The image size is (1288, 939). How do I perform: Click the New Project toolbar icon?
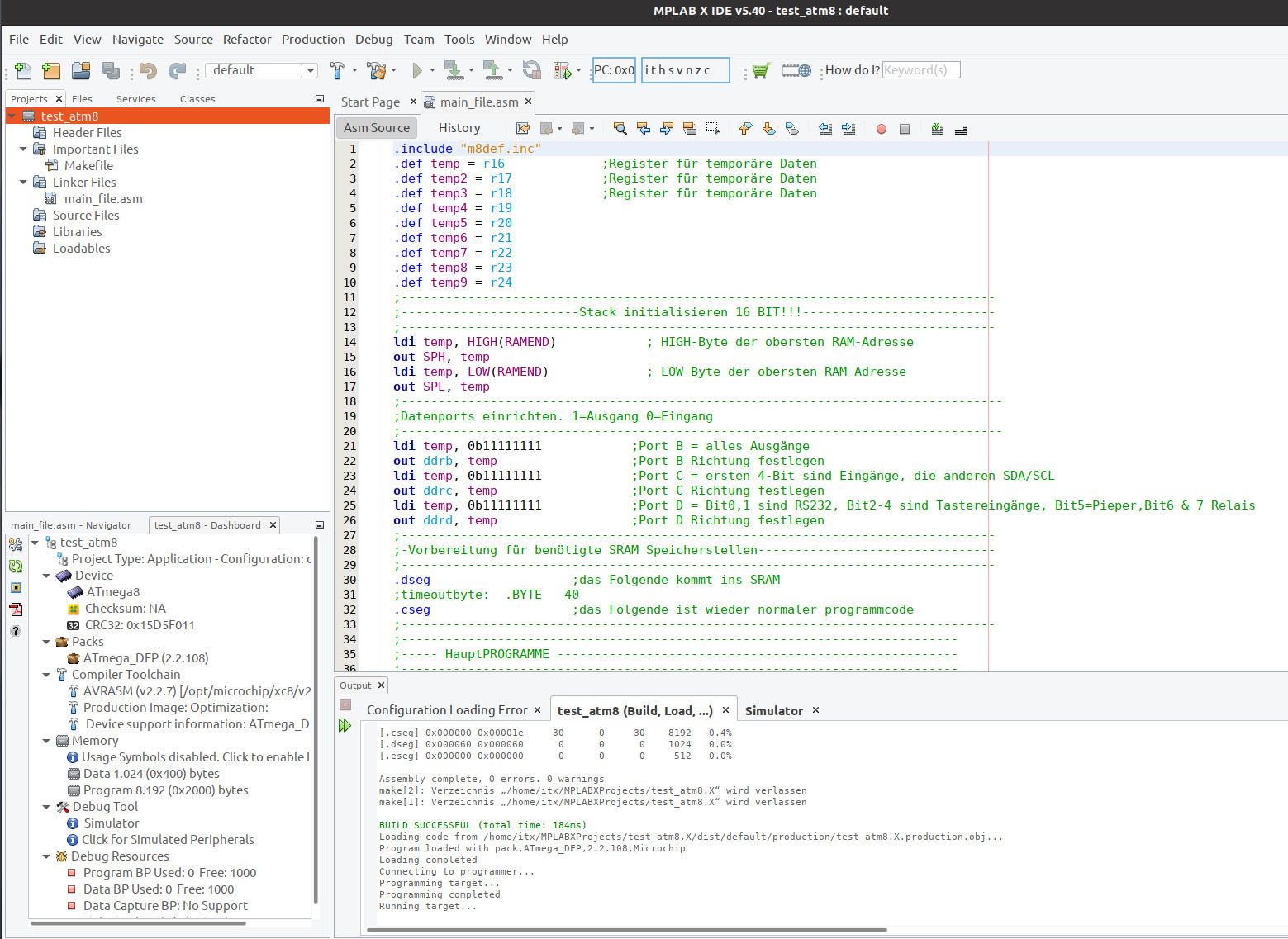coord(51,71)
